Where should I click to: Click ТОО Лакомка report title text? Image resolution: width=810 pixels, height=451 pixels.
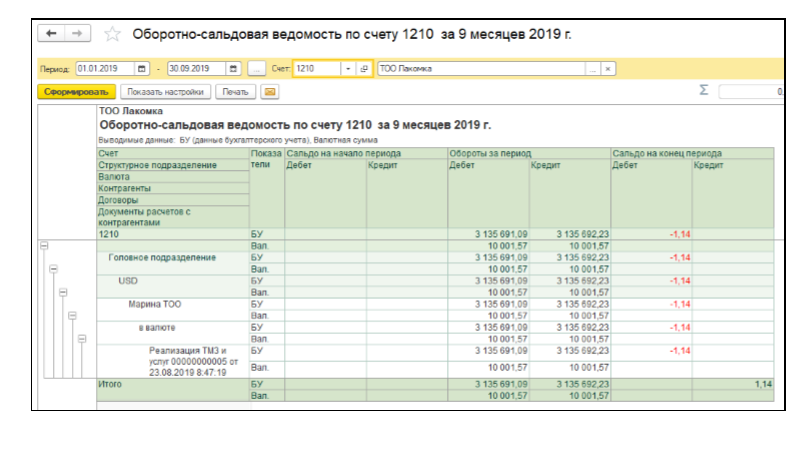[x=131, y=111]
